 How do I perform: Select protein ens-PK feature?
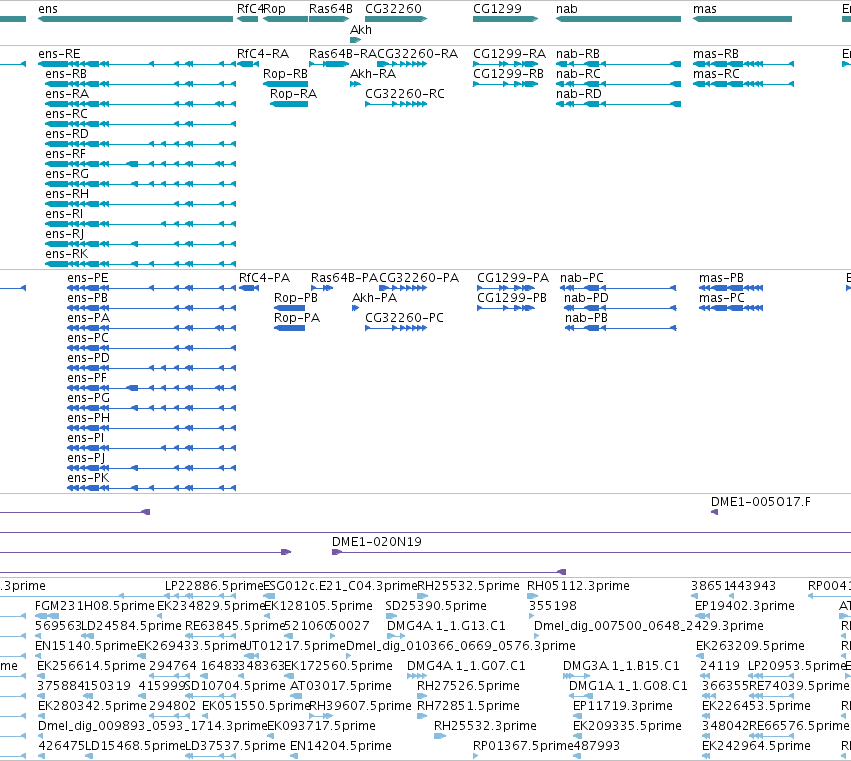[151, 488]
